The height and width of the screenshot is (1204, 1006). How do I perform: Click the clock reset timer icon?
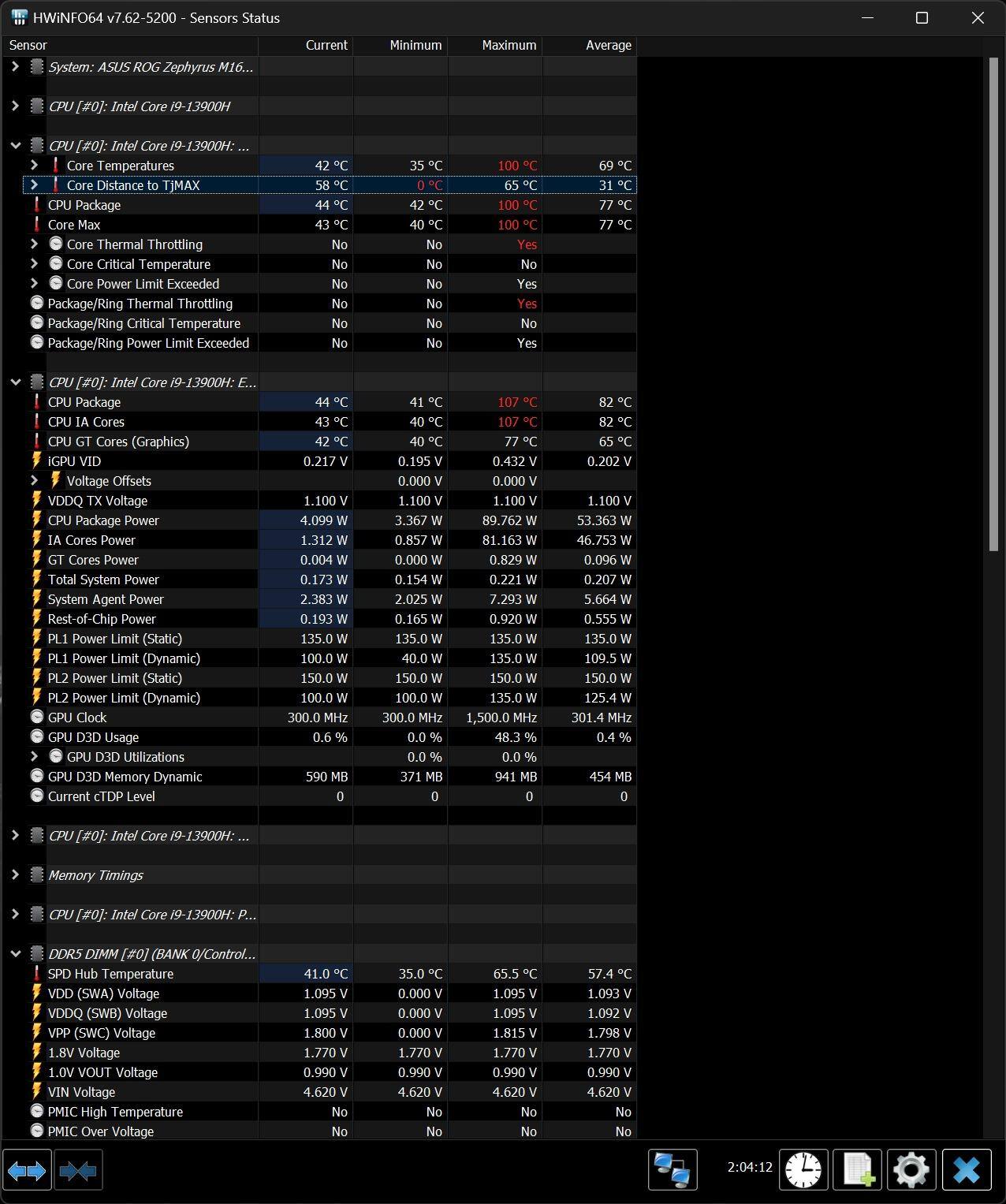click(x=803, y=1170)
